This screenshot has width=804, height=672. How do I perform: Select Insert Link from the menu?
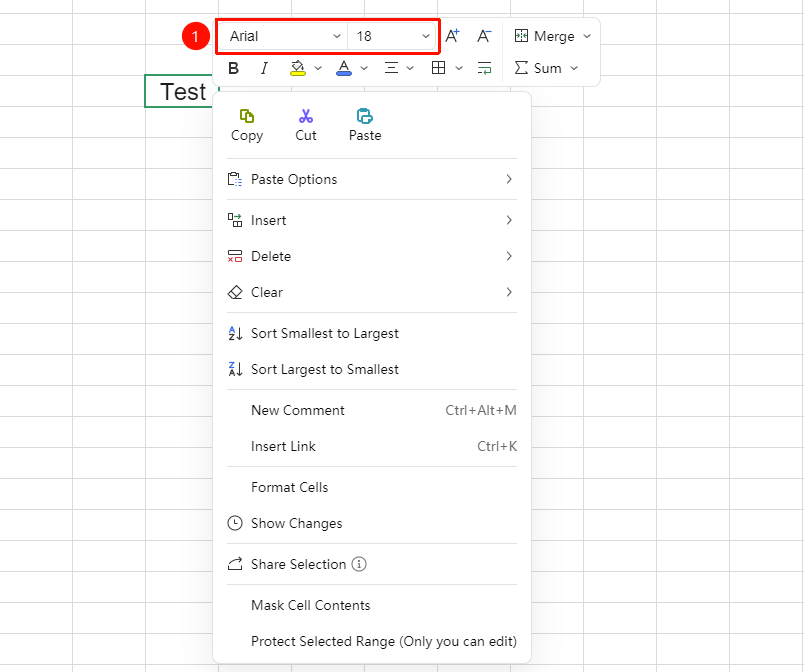(372, 446)
